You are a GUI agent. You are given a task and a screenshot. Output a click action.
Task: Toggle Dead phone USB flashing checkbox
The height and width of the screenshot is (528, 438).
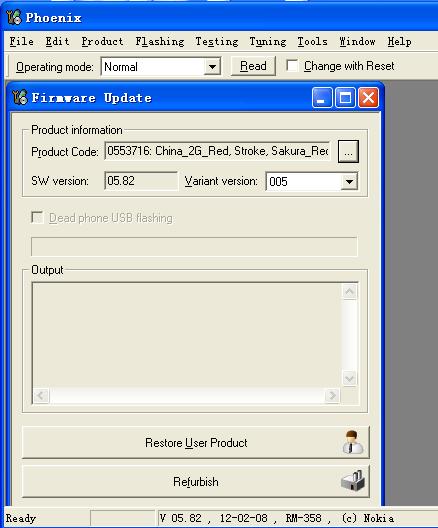coord(37,218)
